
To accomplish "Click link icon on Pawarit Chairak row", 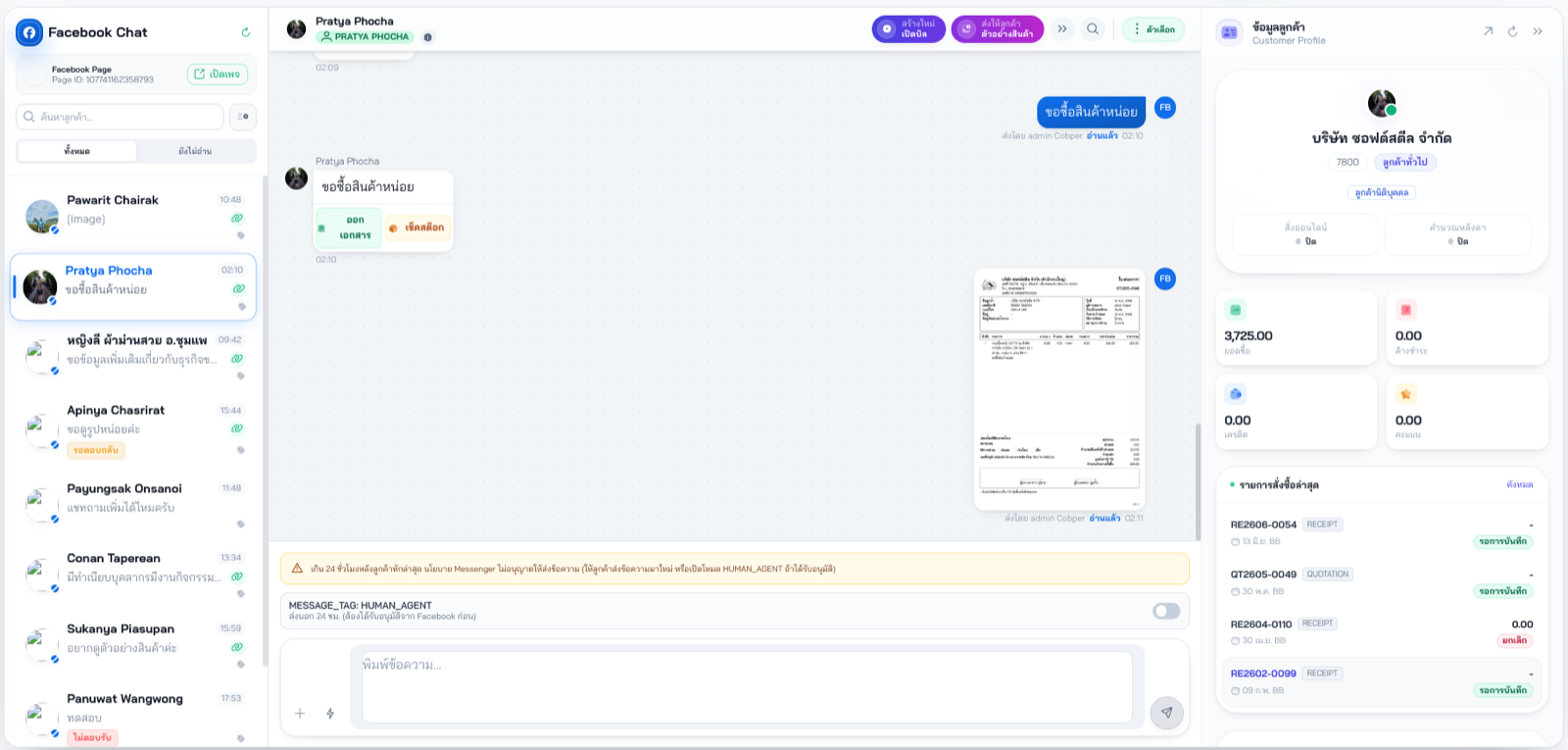I will tap(237, 219).
